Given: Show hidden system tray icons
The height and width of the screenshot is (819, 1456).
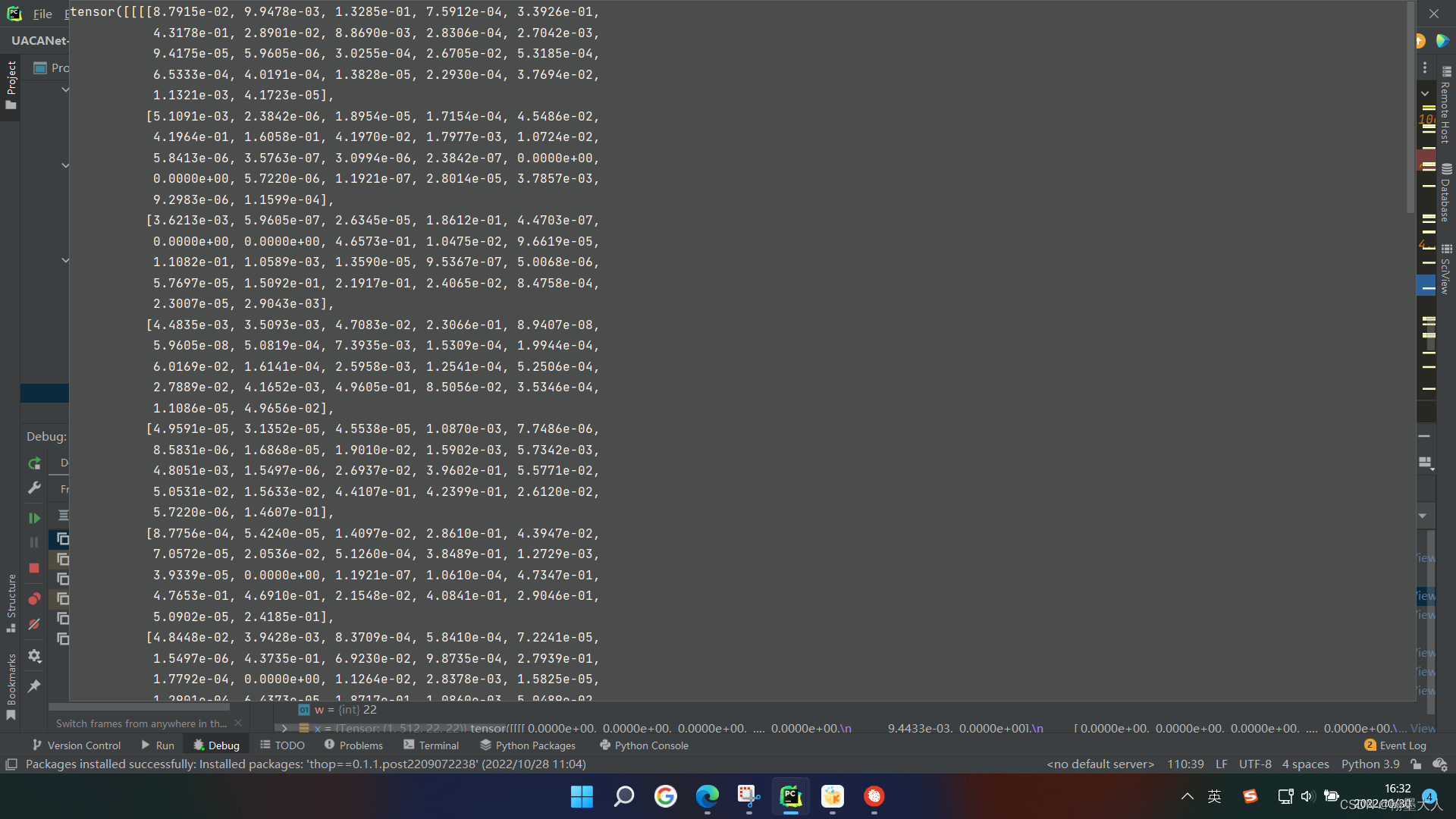Looking at the screenshot, I should (x=1188, y=796).
